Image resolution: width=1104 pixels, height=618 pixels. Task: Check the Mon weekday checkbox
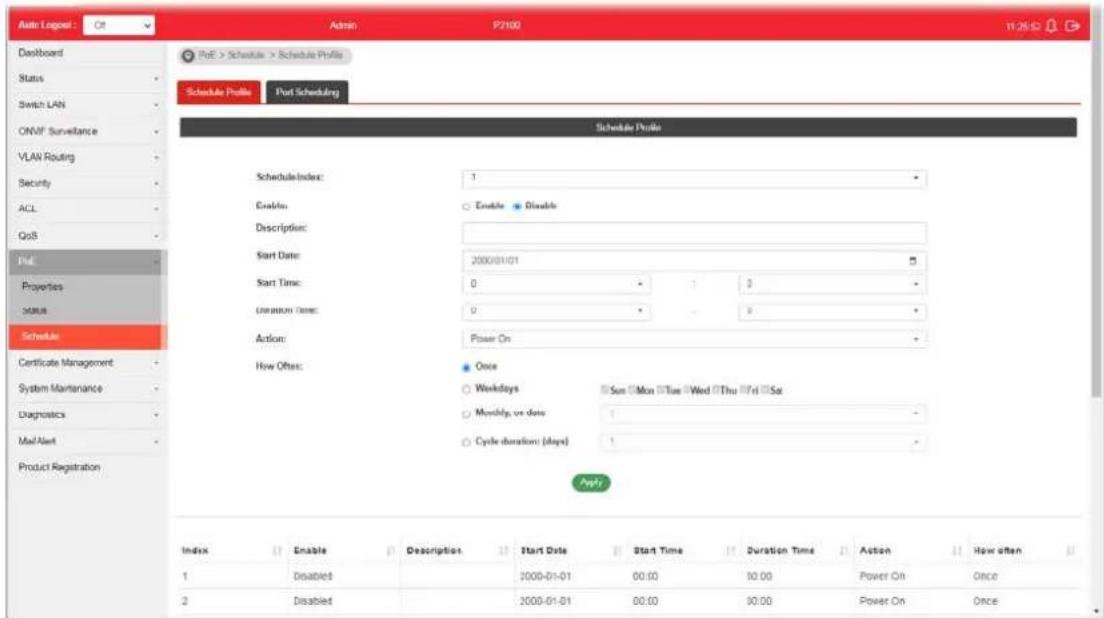(x=632, y=389)
